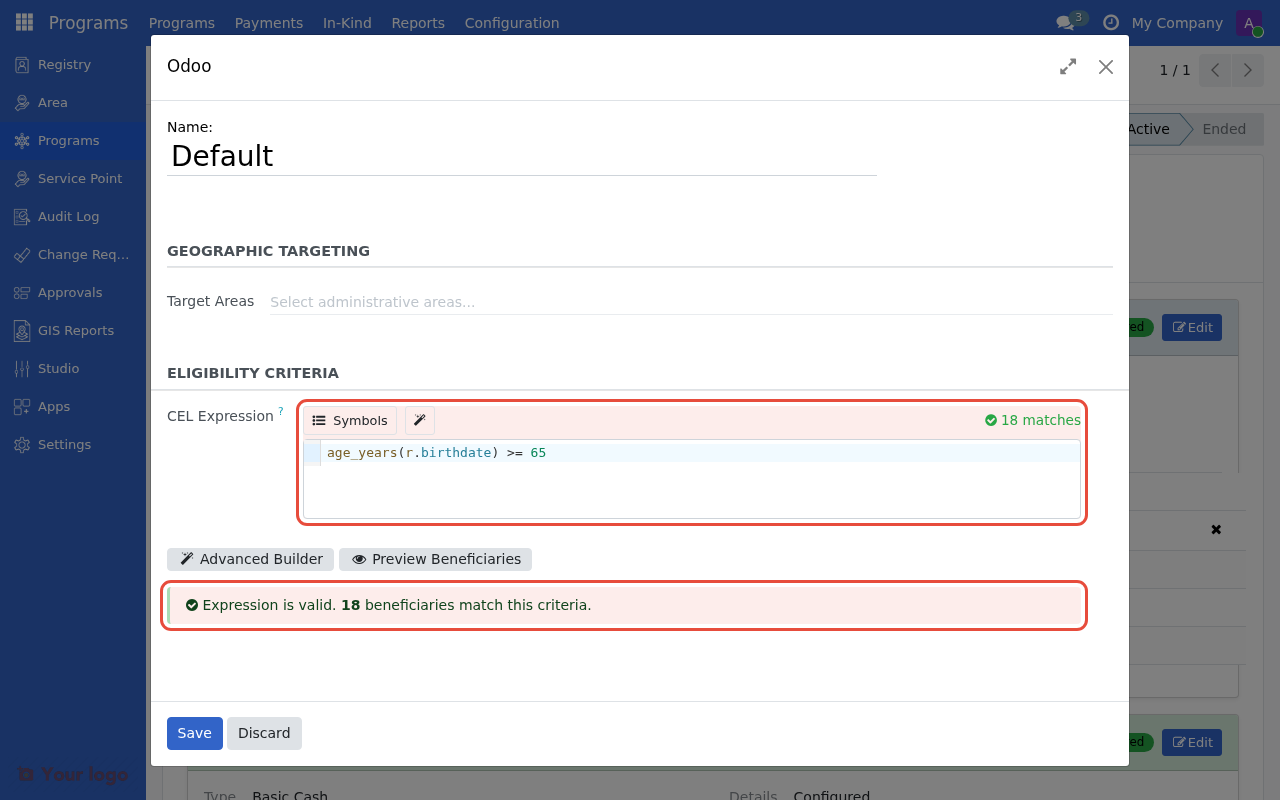Image resolution: width=1280 pixels, height=800 pixels.
Task: Open the Registry section in sidebar
Action: tap(62, 63)
